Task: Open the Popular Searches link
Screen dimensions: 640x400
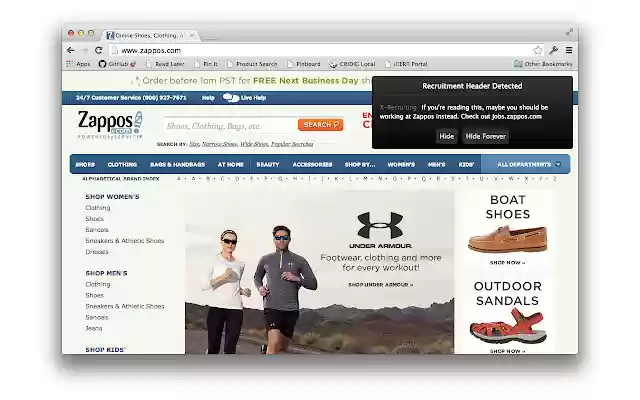Action: (292, 144)
